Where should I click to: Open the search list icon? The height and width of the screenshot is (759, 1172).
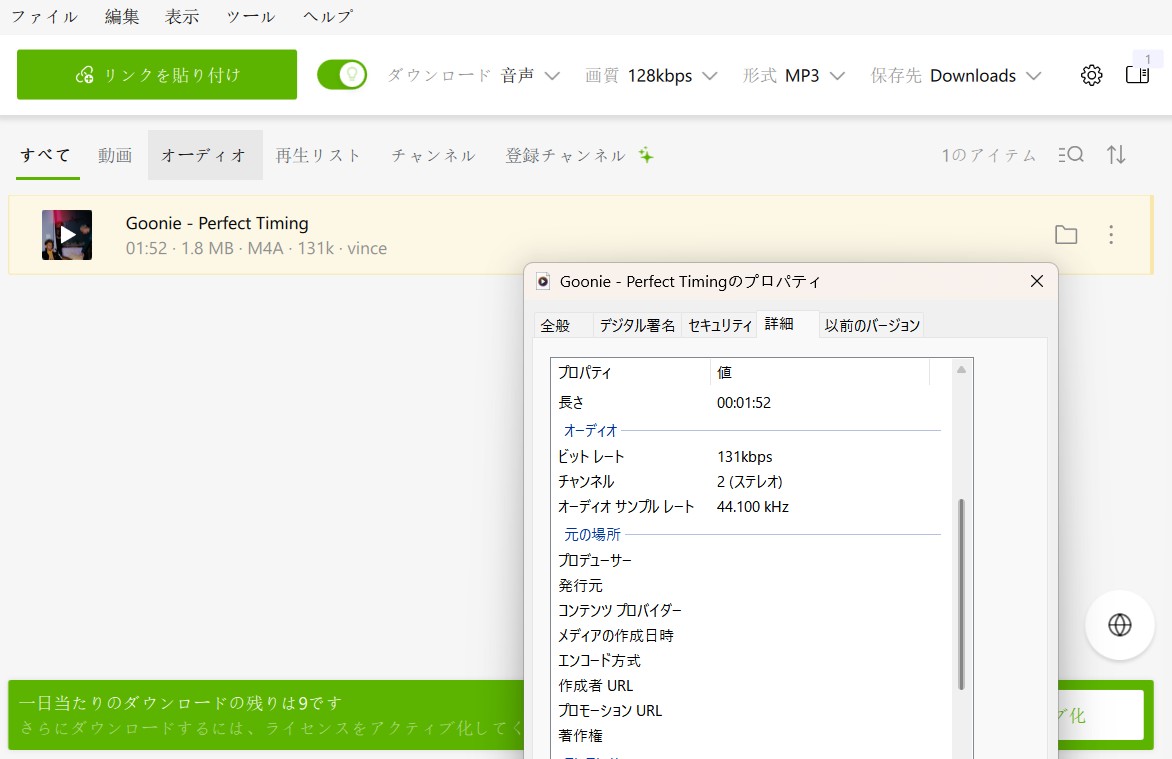tap(1071, 155)
